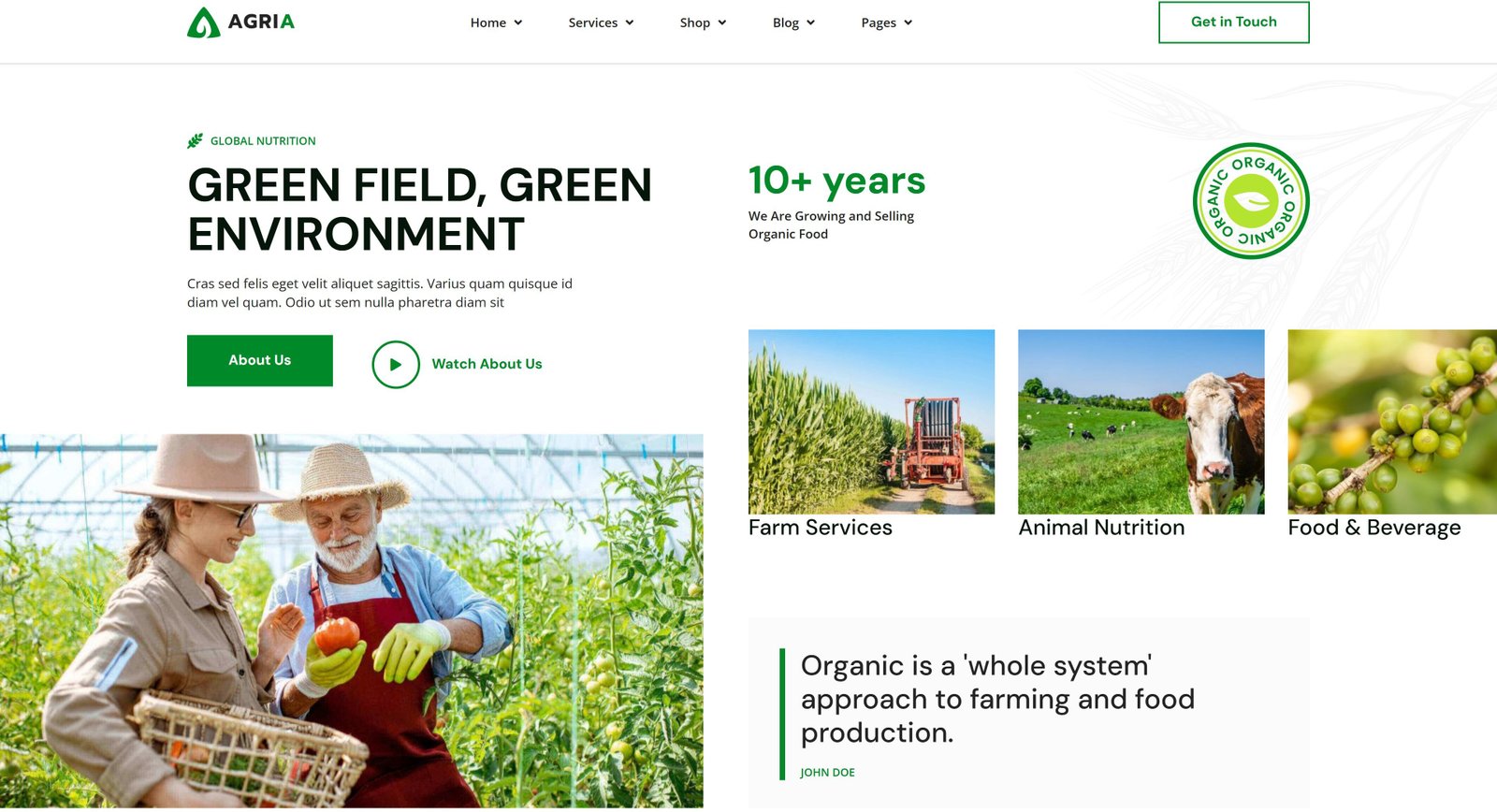Click the Animal Nutrition title link
1497x812 pixels.
click(1101, 528)
